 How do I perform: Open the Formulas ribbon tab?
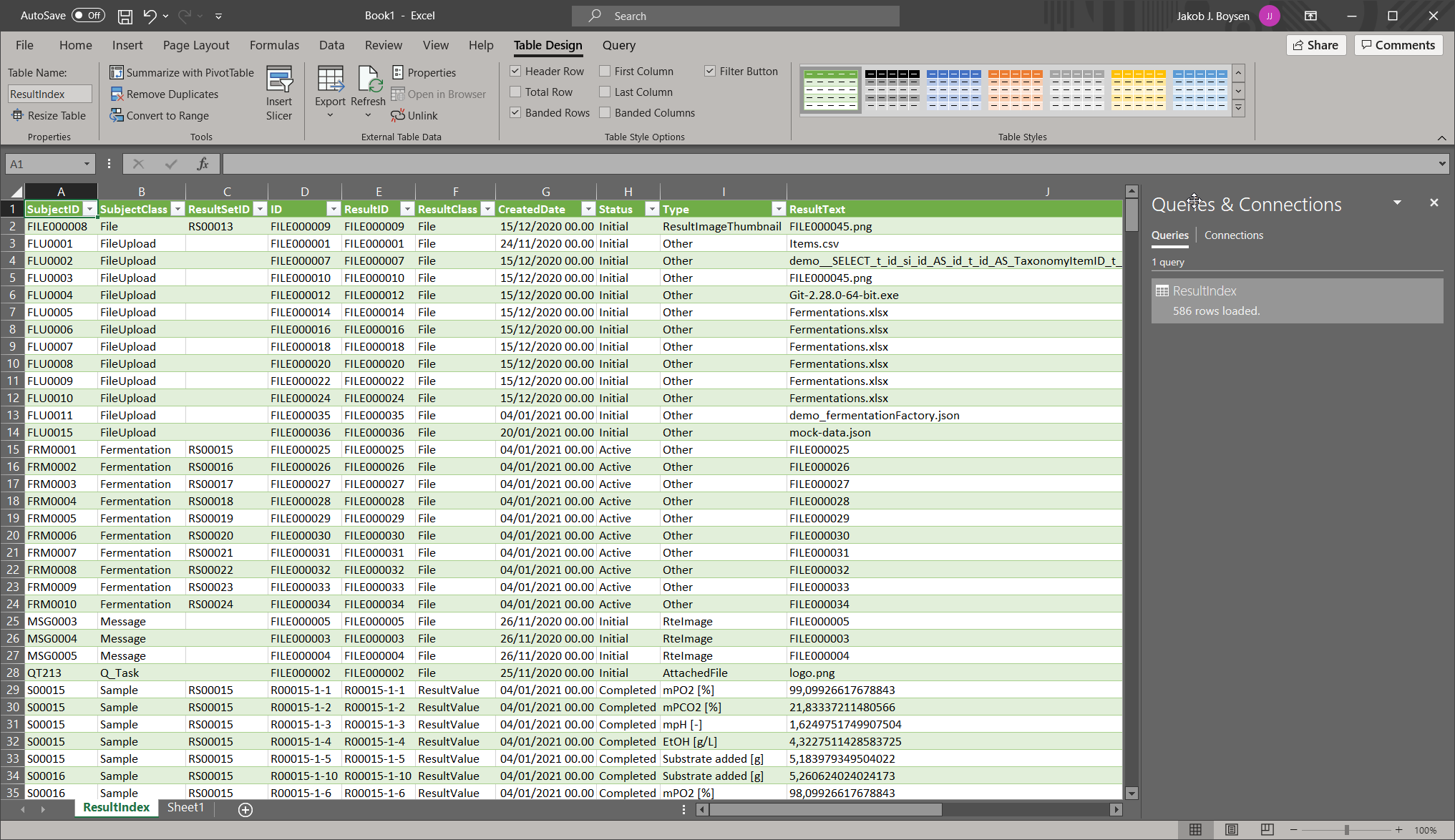[274, 45]
